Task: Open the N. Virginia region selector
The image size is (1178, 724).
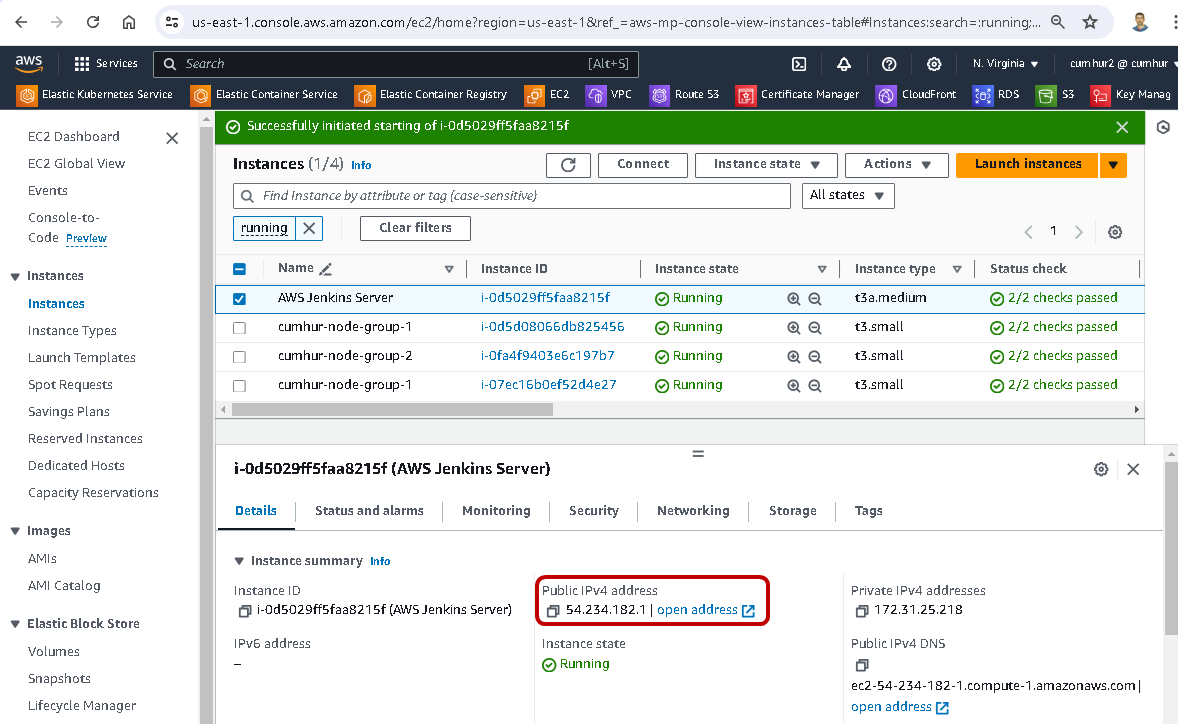Action: click(1005, 64)
